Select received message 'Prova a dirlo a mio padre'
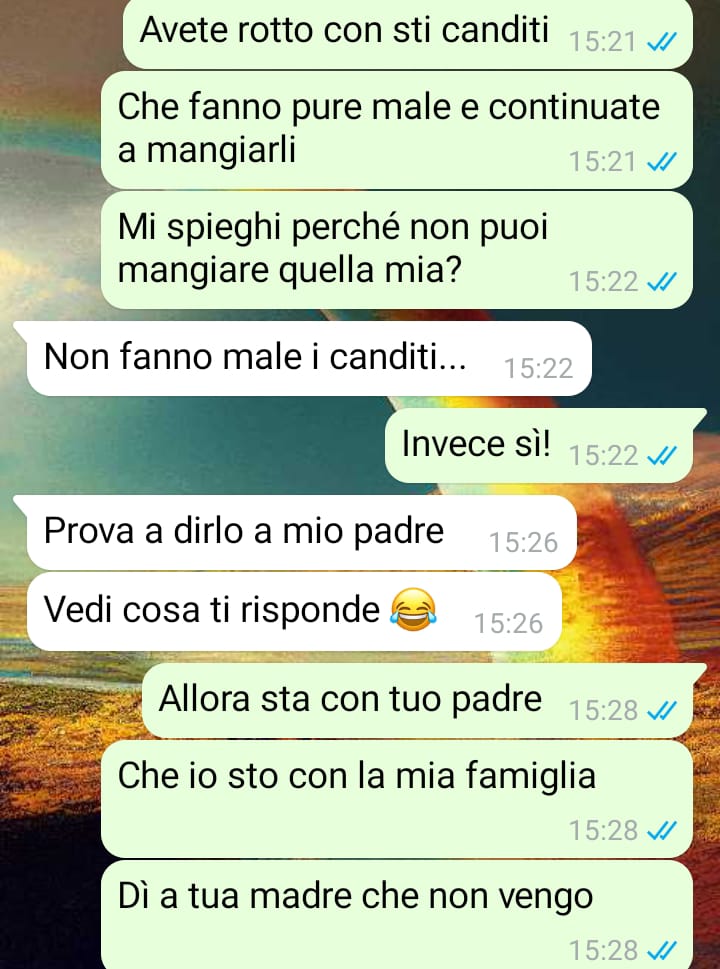Image resolution: width=720 pixels, height=969 pixels. coord(302,533)
